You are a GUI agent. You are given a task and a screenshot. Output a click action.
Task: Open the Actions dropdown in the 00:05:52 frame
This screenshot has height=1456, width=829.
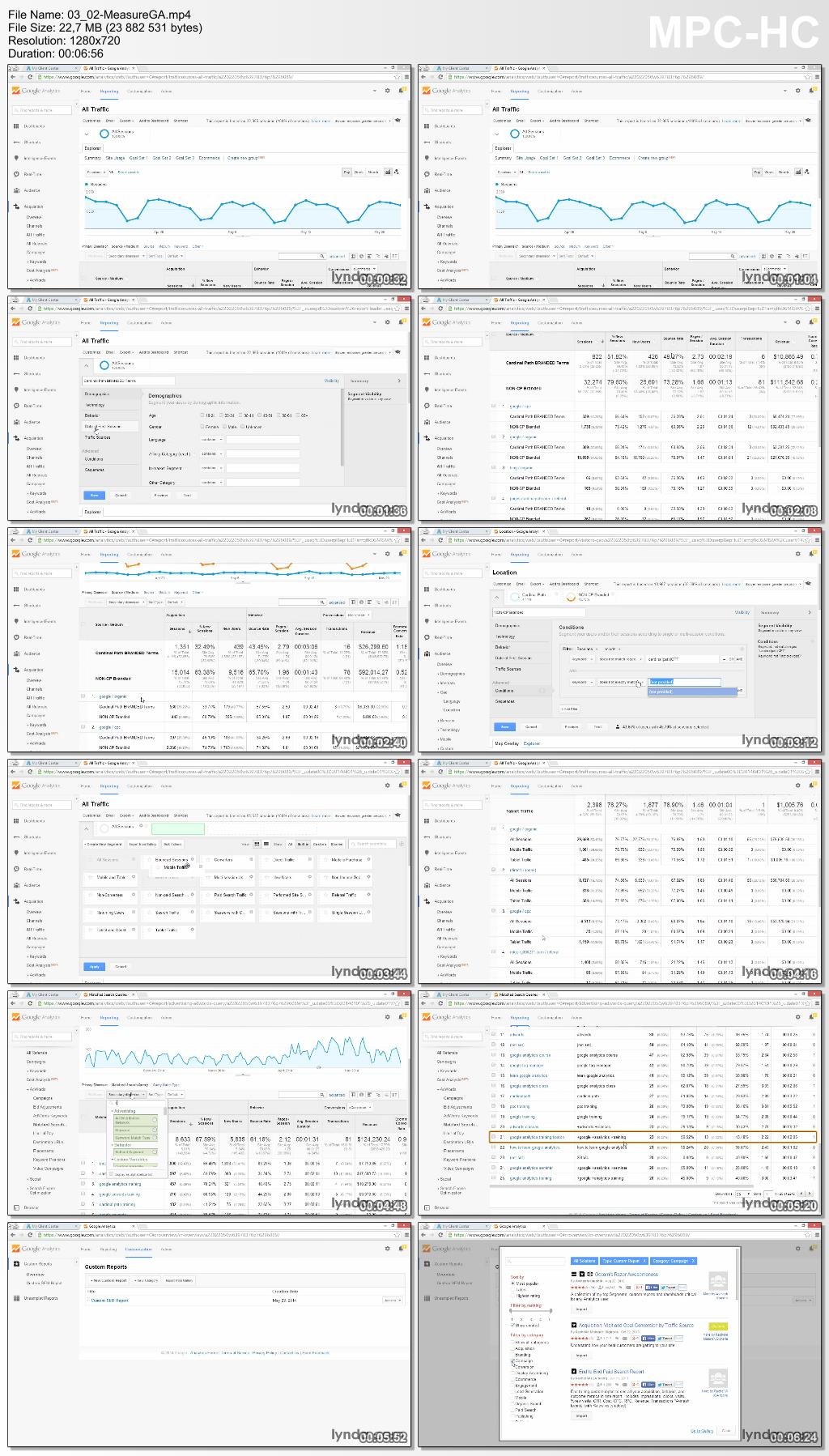[x=393, y=1301]
